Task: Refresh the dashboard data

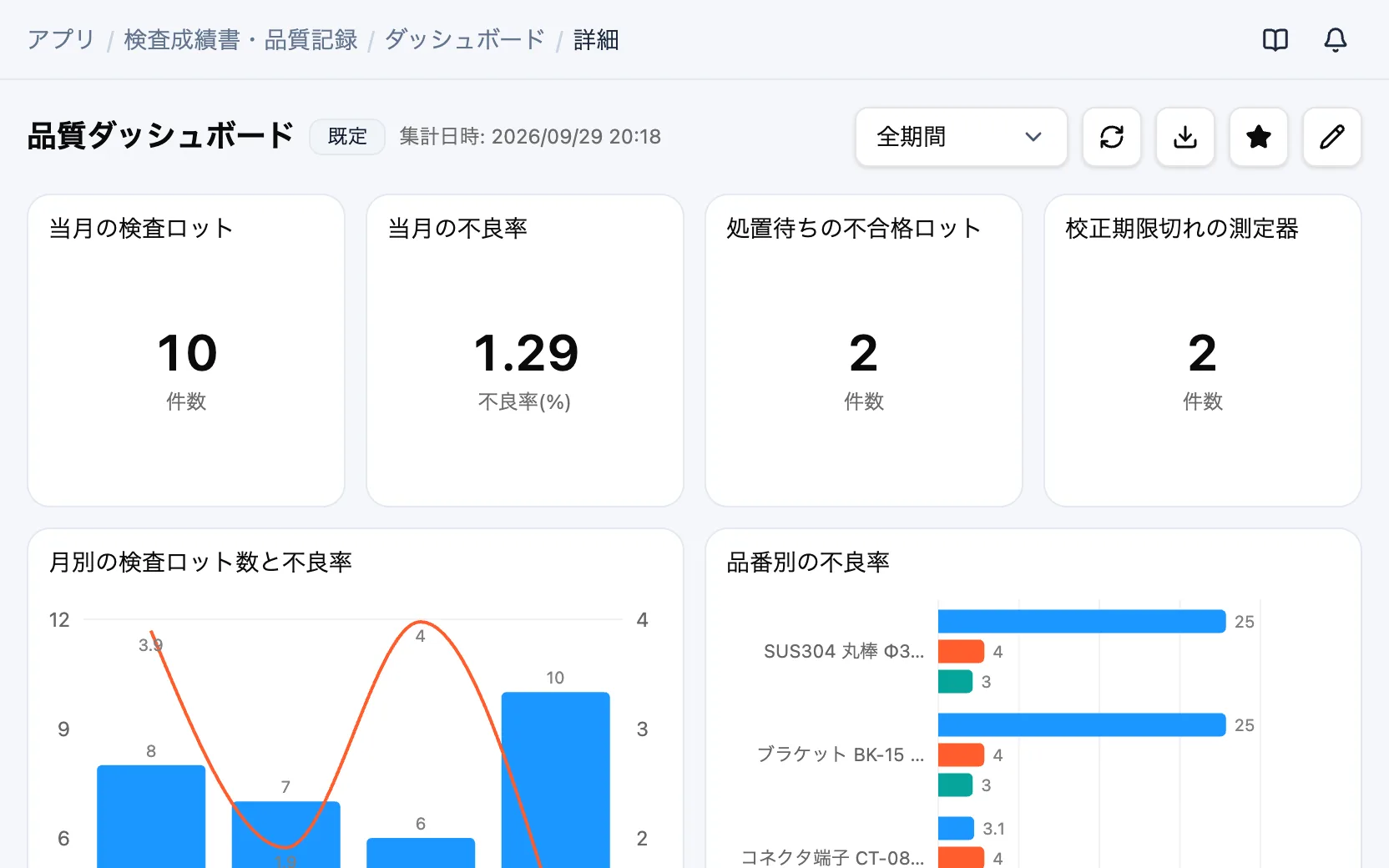Action: [x=1112, y=137]
